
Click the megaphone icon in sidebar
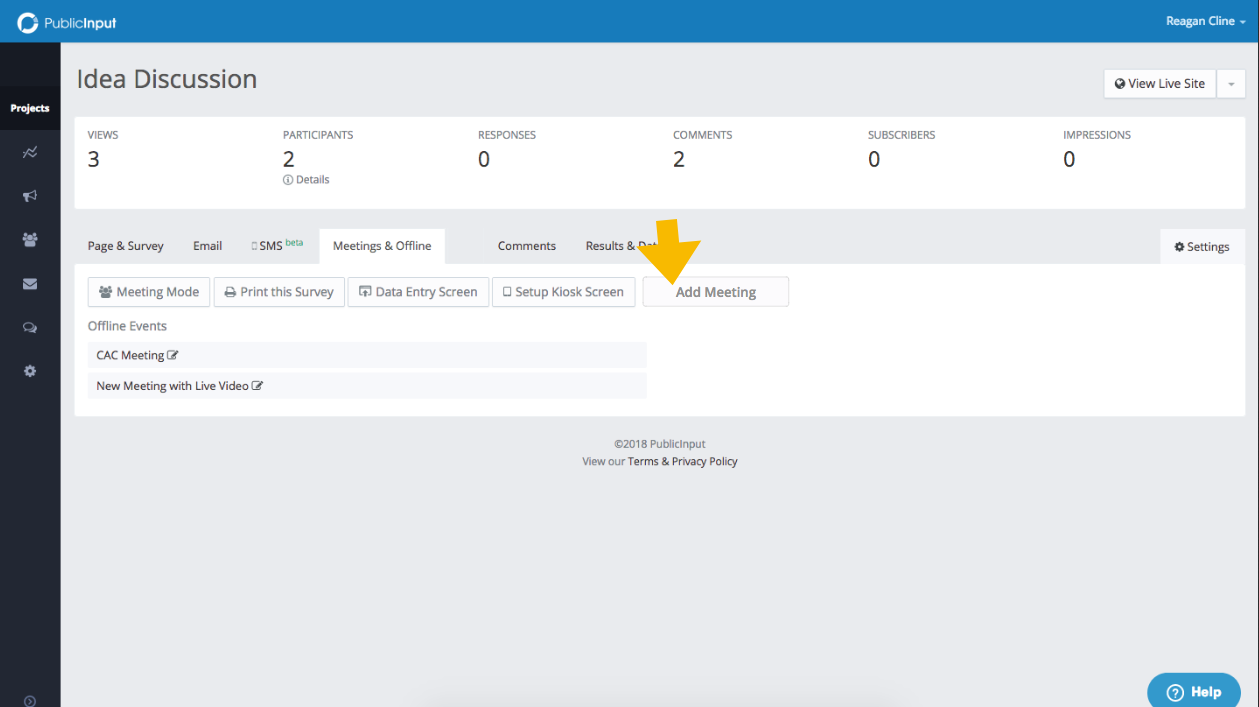pyautogui.click(x=30, y=196)
